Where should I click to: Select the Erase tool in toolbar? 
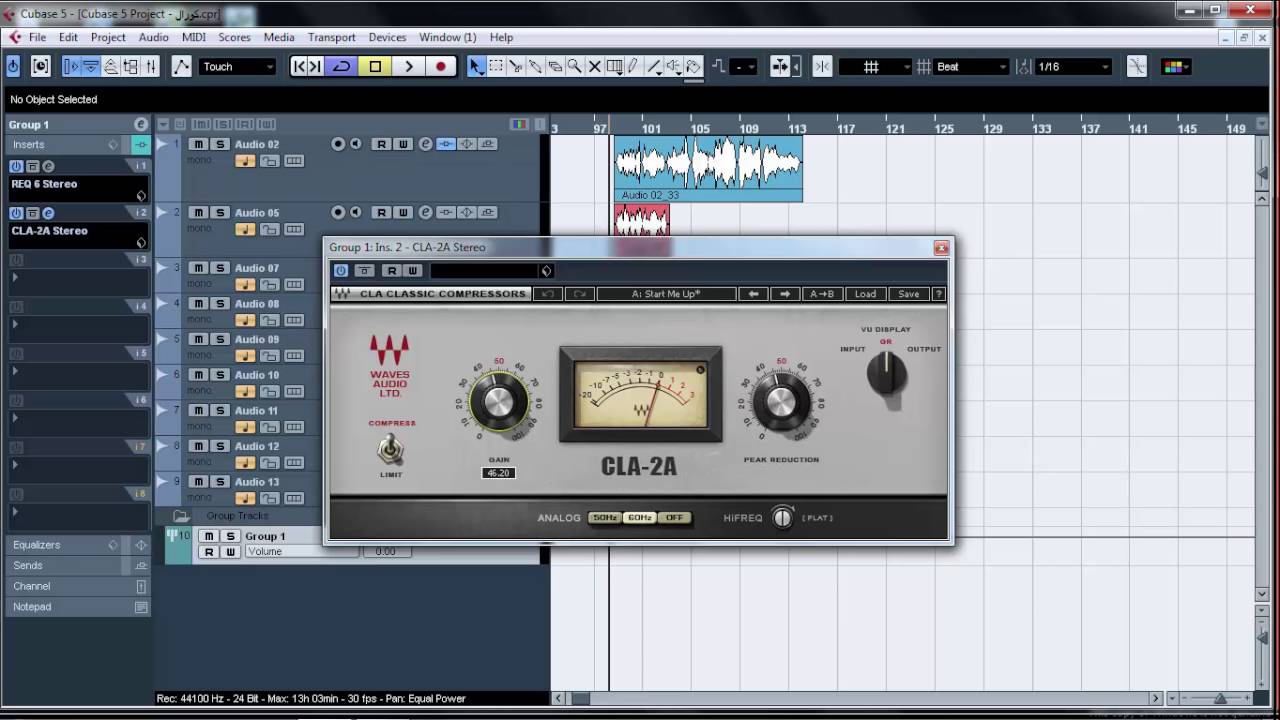tap(555, 67)
